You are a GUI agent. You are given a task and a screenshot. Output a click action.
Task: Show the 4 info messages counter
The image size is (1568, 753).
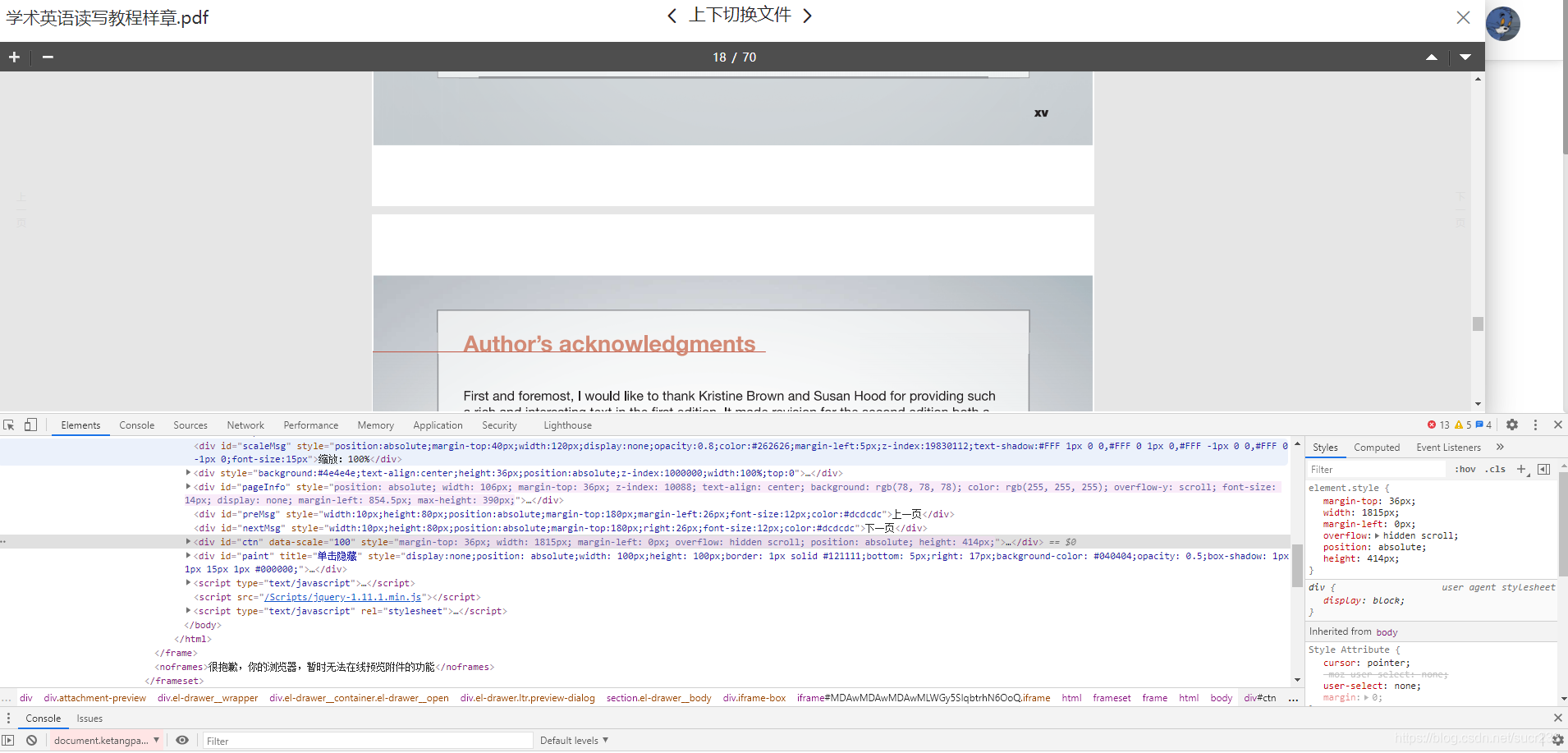point(1483,425)
